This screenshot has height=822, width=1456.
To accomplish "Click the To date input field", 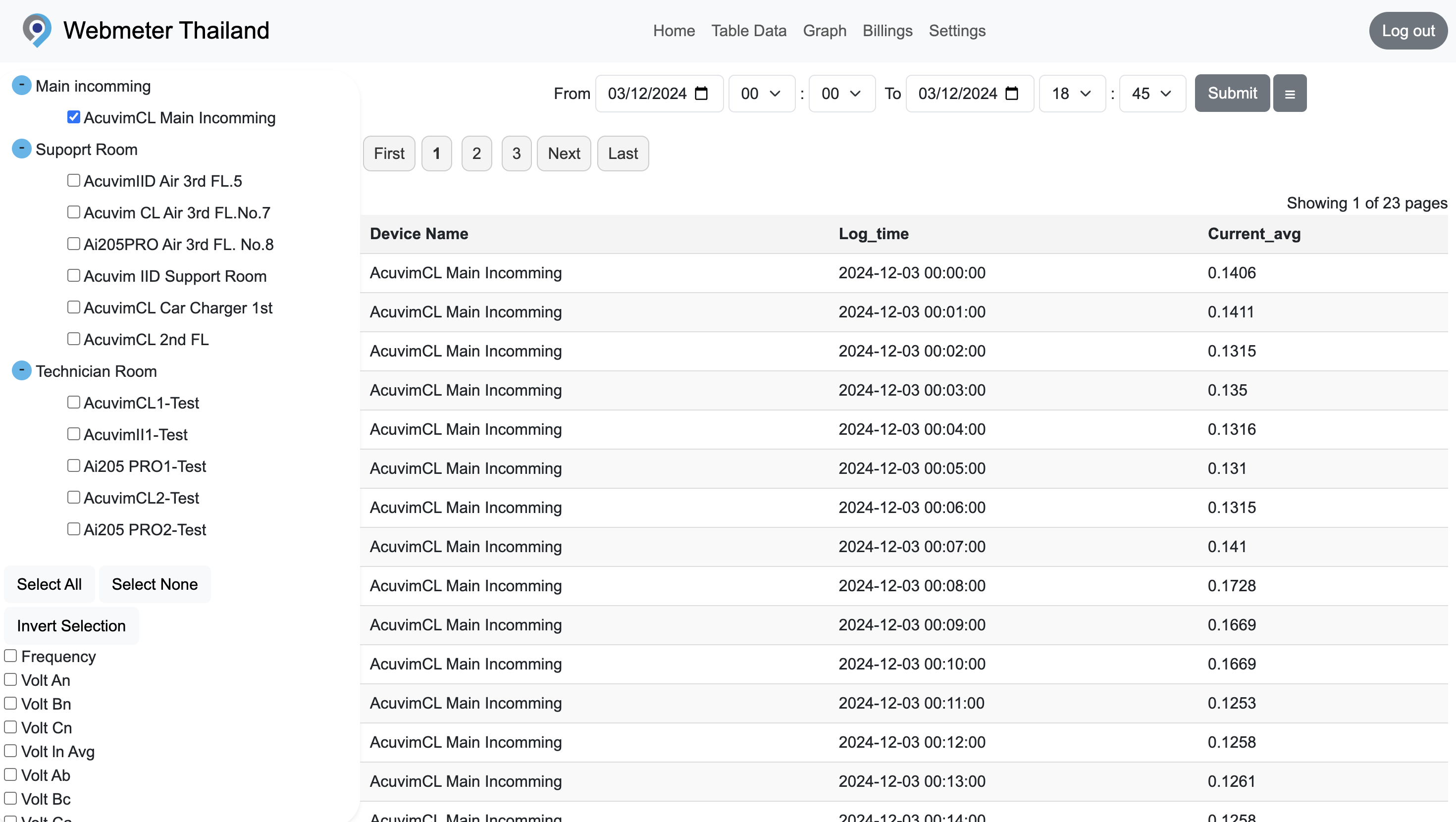I will (x=970, y=93).
